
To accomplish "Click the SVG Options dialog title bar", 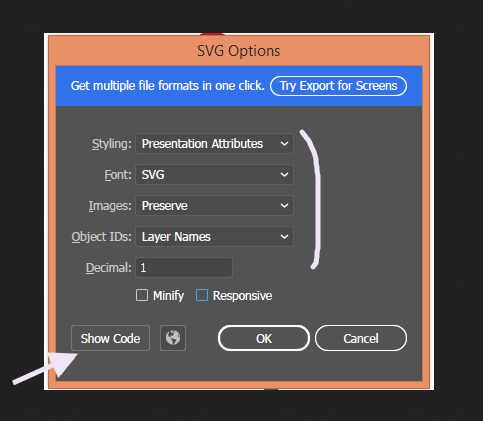I will tap(239, 51).
